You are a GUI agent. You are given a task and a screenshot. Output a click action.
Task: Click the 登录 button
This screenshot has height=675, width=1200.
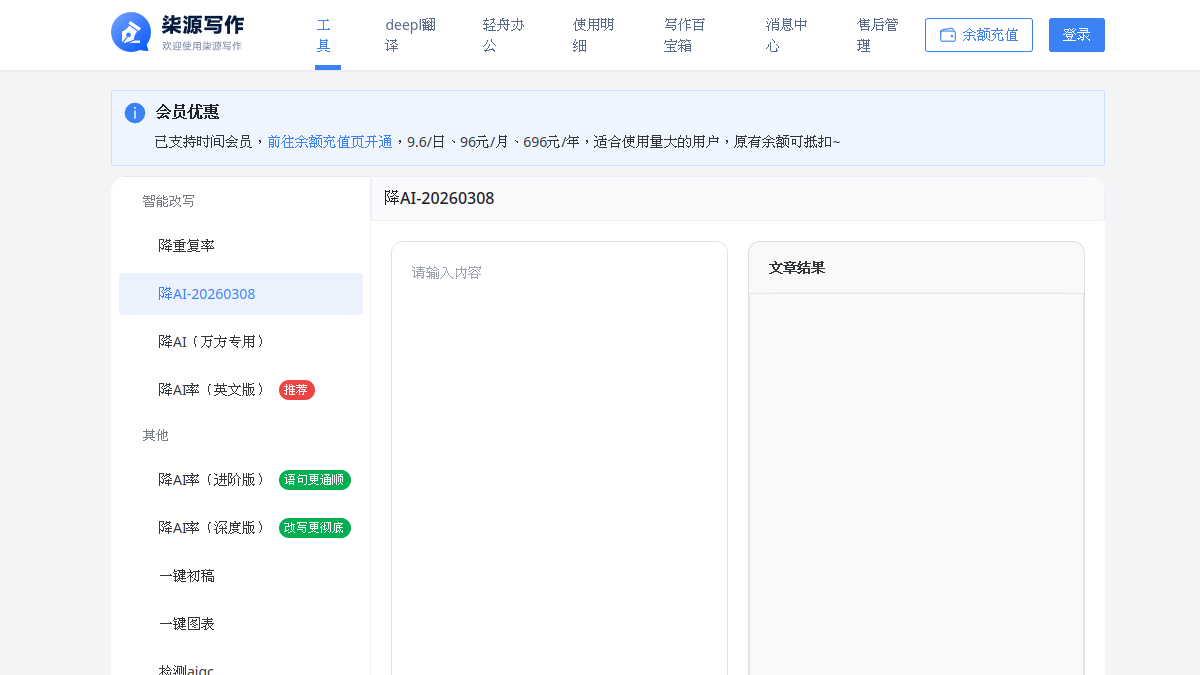pos(1077,35)
